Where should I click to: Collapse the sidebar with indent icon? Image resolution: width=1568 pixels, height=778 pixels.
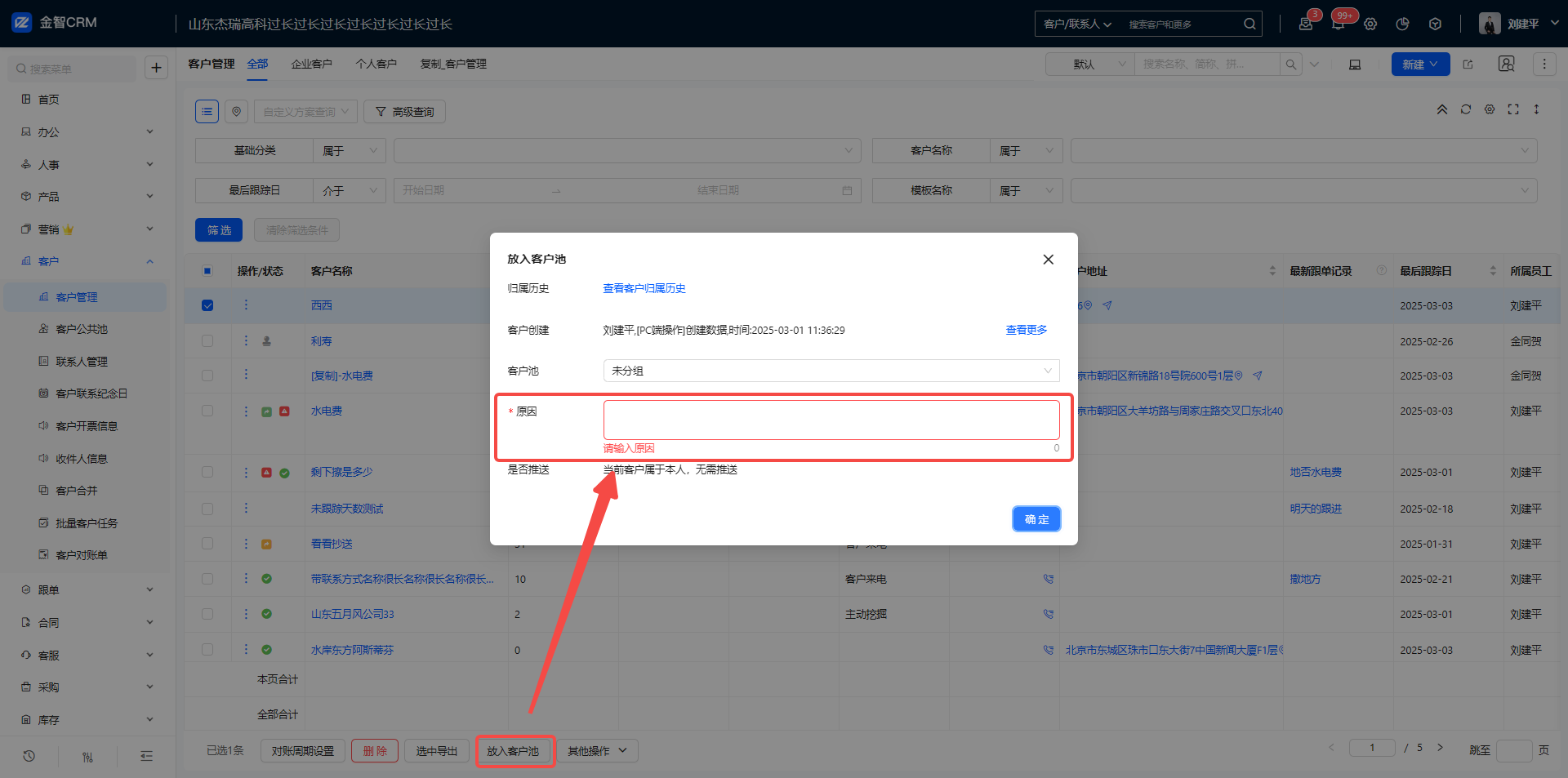146,756
